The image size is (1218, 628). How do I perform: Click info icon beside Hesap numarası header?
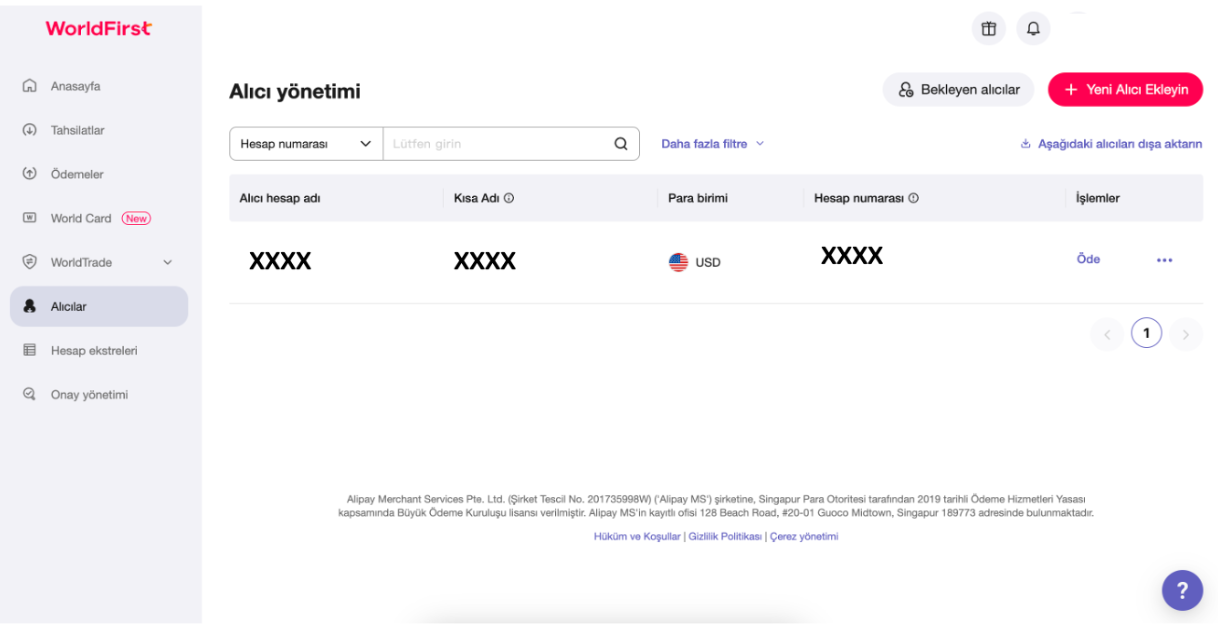click(x=913, y=198)
